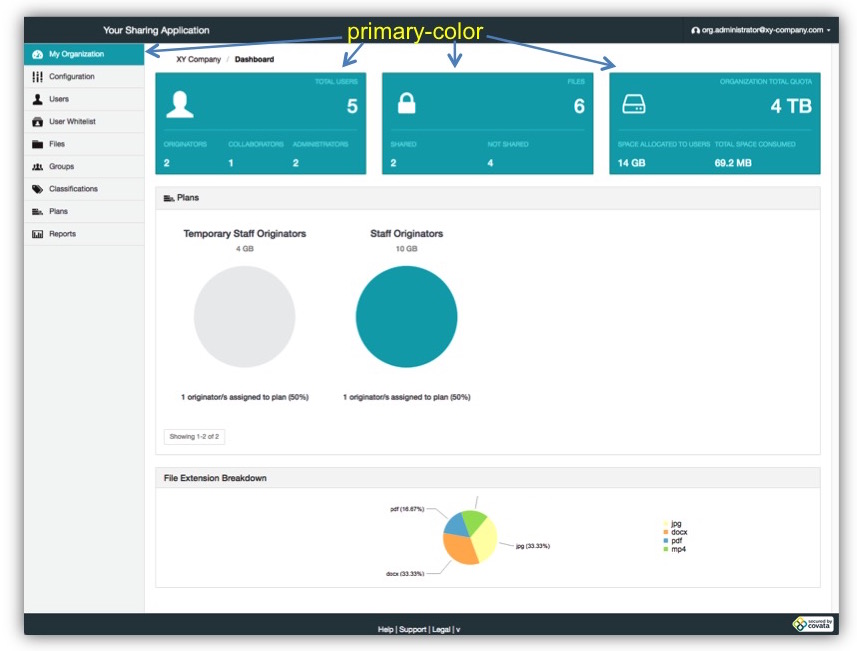
Task: Click the User Whitelist icon in sidebar
Action: click(37, 122)
